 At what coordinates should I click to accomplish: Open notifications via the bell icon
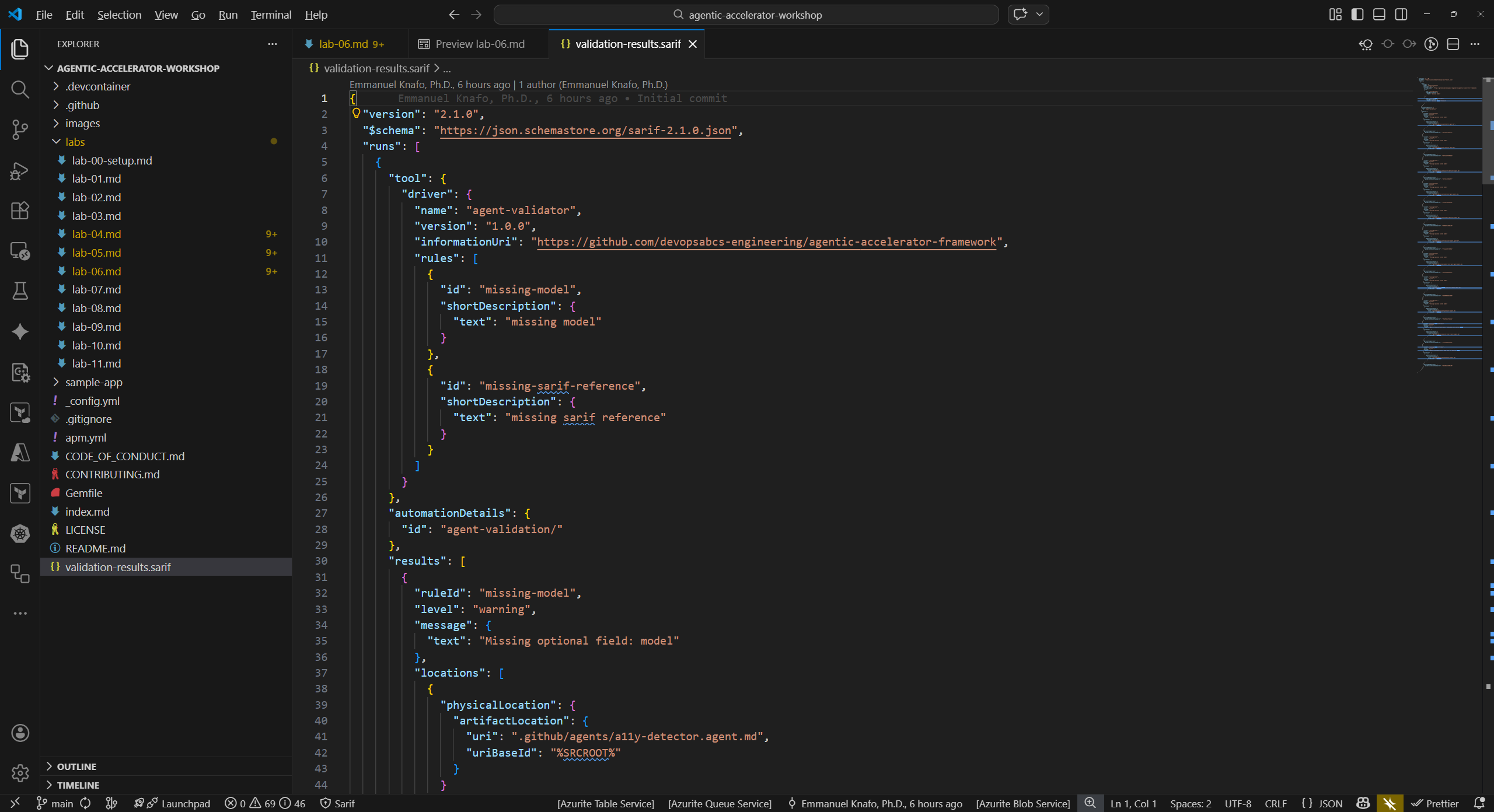click(1481, 803)
